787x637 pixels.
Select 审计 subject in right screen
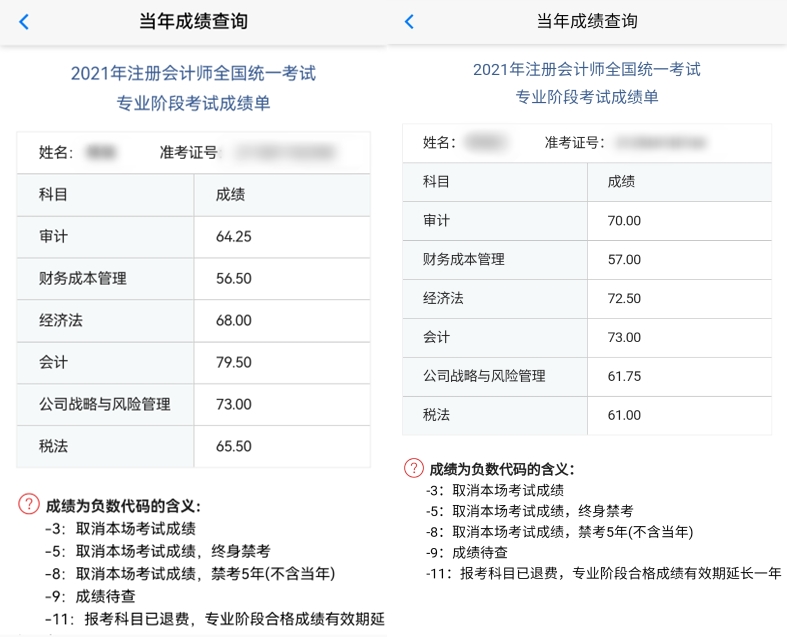pos(436,220)
